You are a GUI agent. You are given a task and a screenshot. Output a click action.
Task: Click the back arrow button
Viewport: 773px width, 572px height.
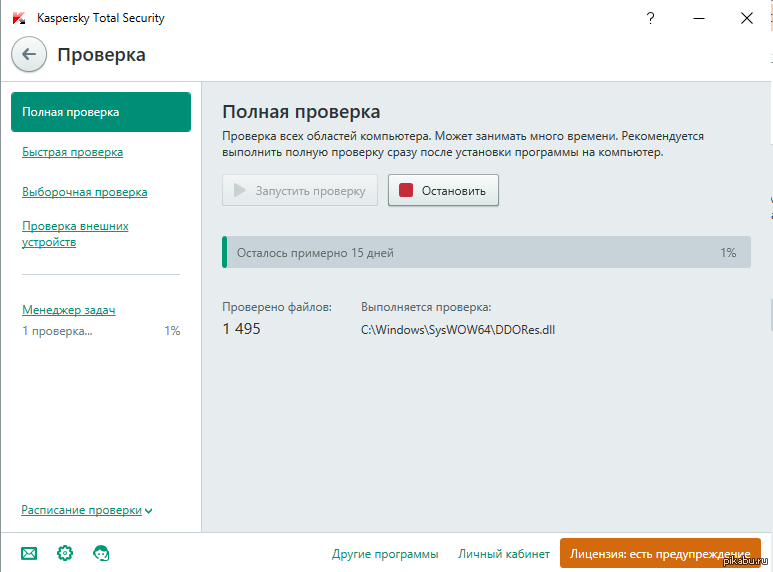[29, 55]
